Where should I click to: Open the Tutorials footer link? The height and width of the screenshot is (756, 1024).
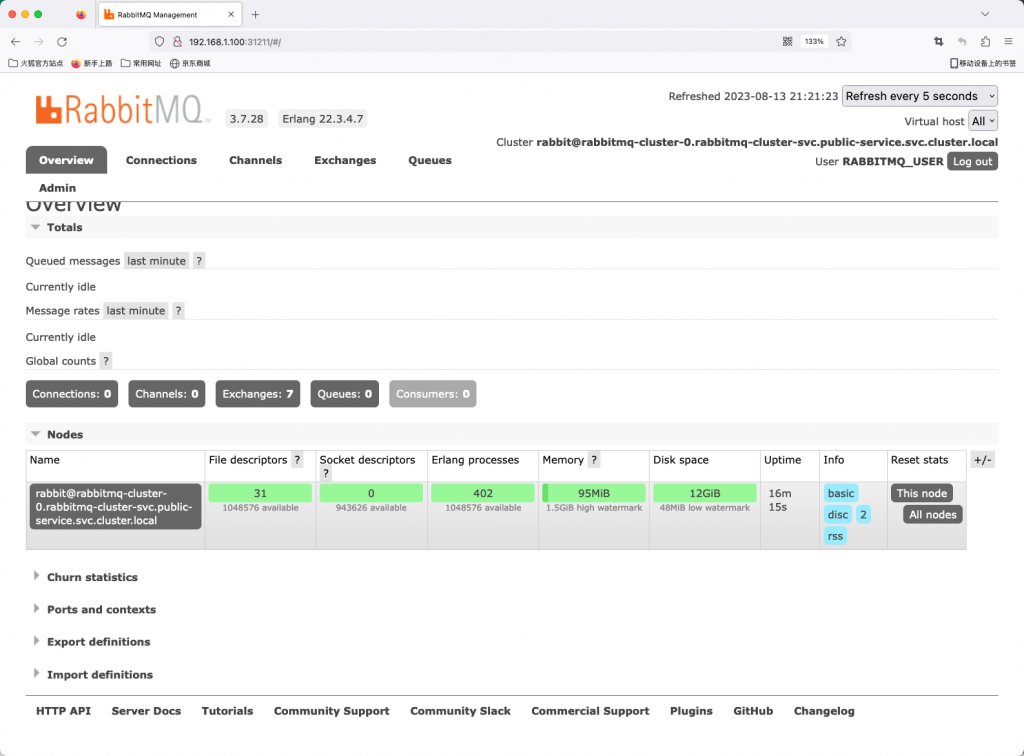tap(227, 711)
